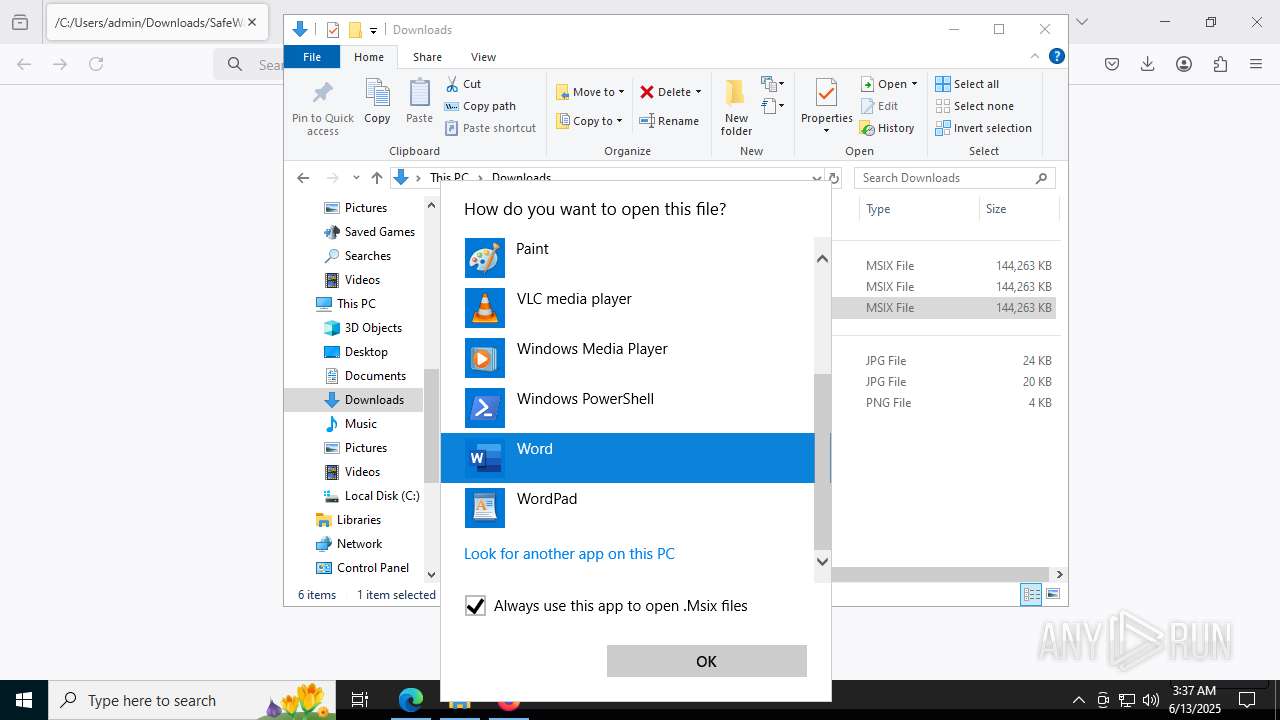The width and height of the screenshot is (1280, 720).
Task: Click the volume icon in system tray
Action: tap(1151, 700)
